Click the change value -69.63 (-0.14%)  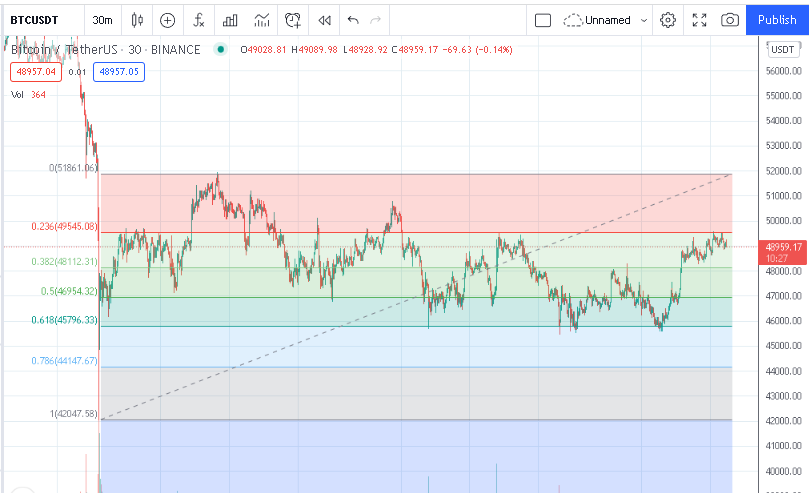[477, 50]
